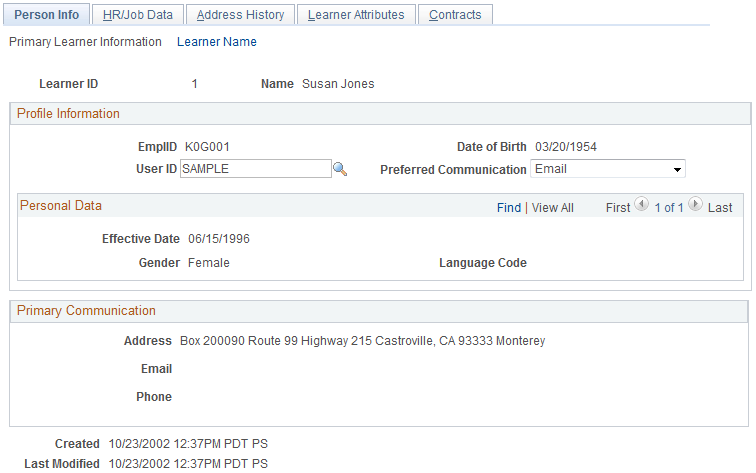Image resolution: width=756 pixels, height=473 pixels.
Task: Click the Language Code label
Action: [483, 263]
